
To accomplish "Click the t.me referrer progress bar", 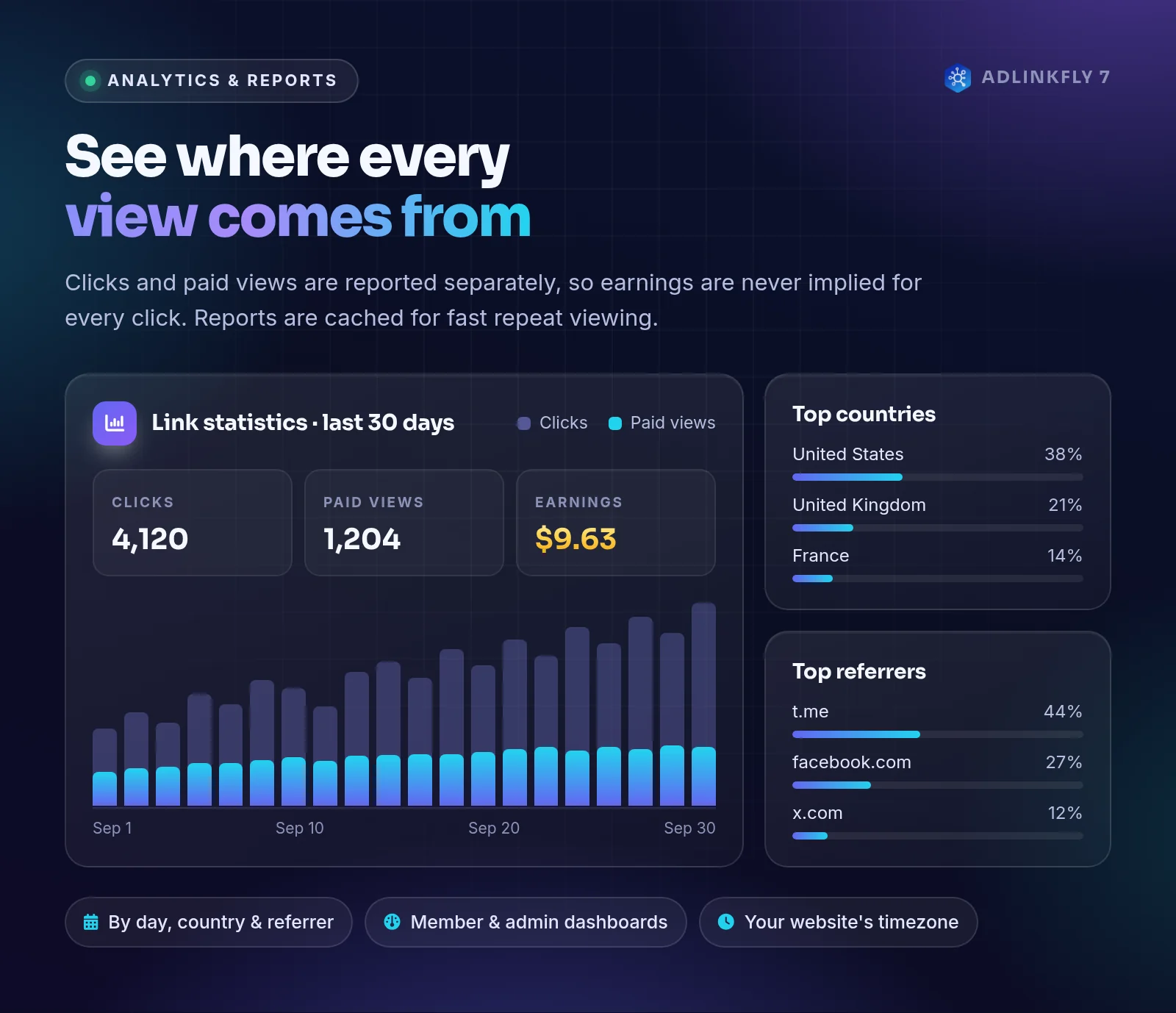I will 938,734.
